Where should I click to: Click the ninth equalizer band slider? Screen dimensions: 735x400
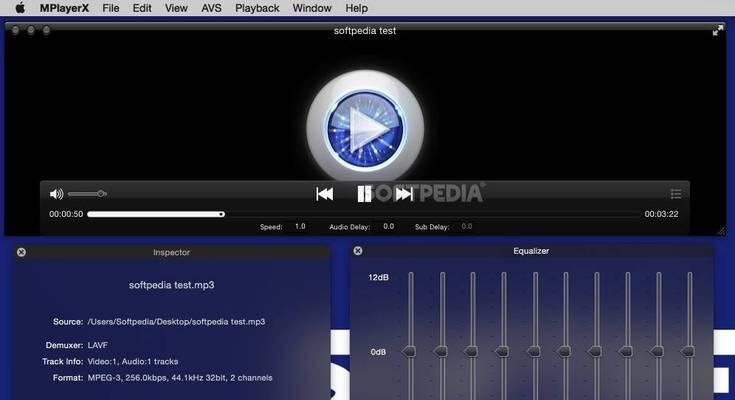click(x=659, y=336)
